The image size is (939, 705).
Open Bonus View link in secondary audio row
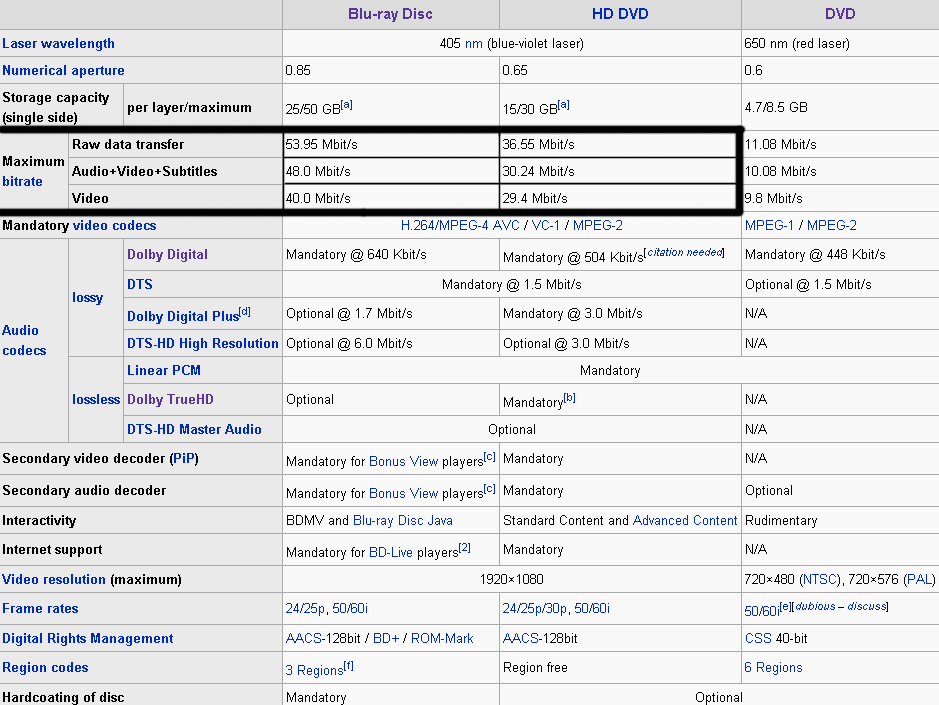click(x=404, y=493)
